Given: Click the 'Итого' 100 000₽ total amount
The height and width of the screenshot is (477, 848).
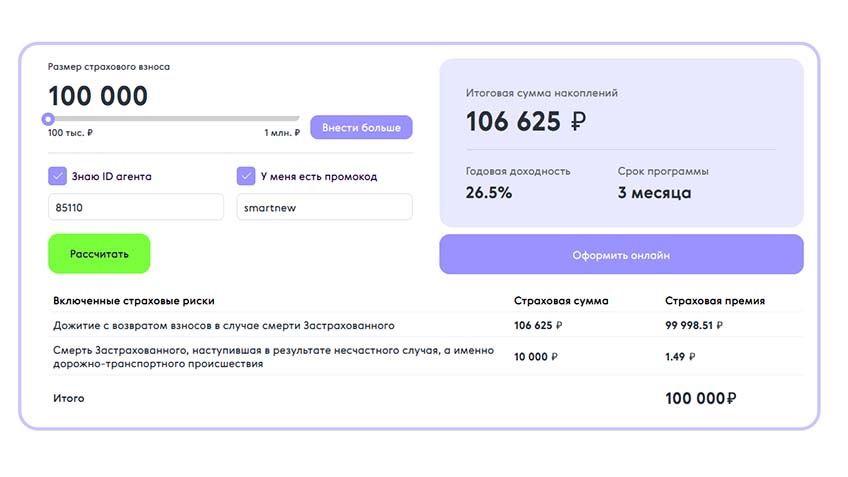Looking at the screenshot, I should click(700, 399).
